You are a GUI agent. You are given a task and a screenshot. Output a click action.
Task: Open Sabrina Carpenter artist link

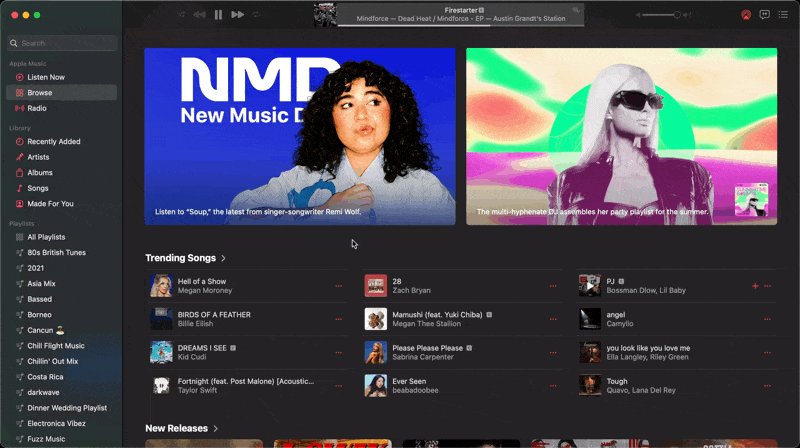(x=422, y=357)
